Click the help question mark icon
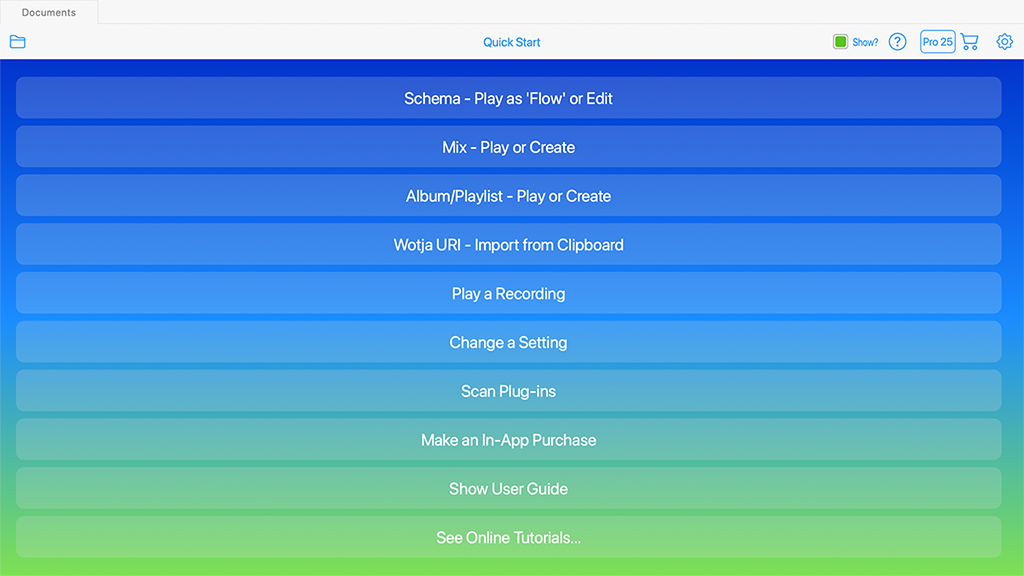 (897, 42)
